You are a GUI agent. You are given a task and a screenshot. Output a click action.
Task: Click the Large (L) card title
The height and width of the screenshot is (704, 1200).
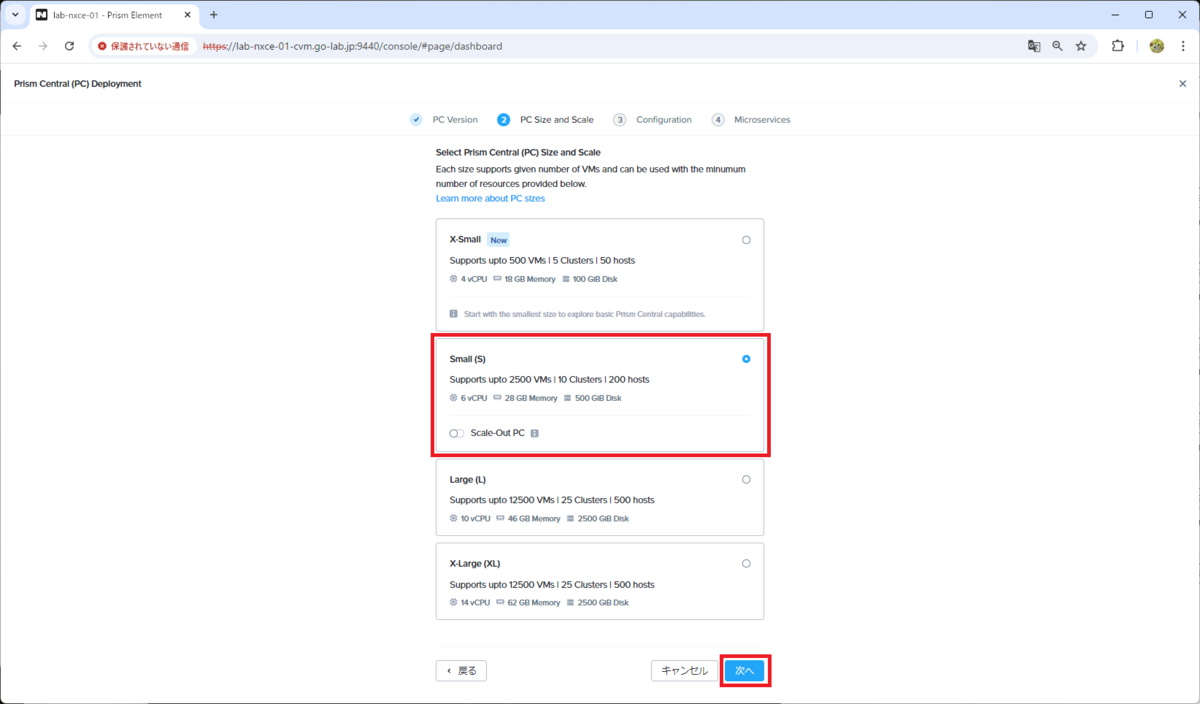(x=468, y=480)
